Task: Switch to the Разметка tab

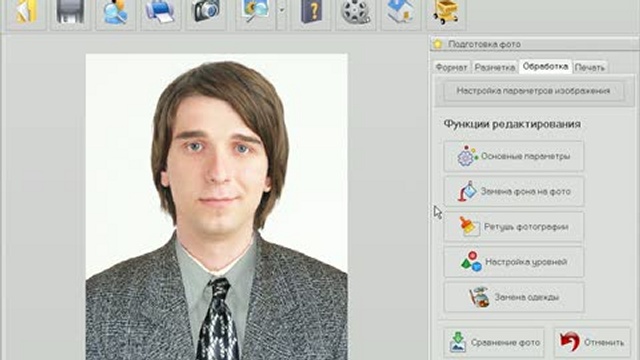Action: pyautogui.click(x=495, y=67)
